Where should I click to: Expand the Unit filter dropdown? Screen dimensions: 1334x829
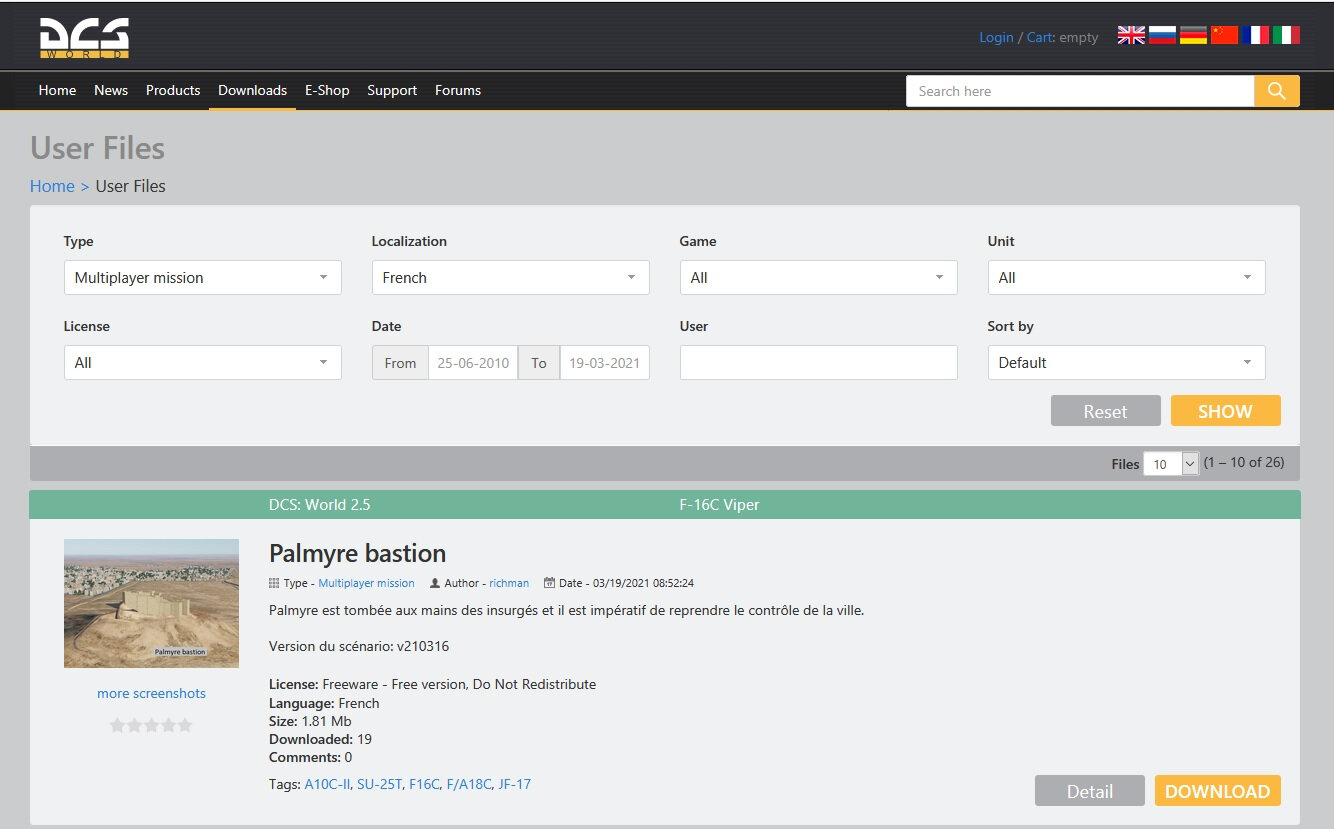click(1126, 278)
